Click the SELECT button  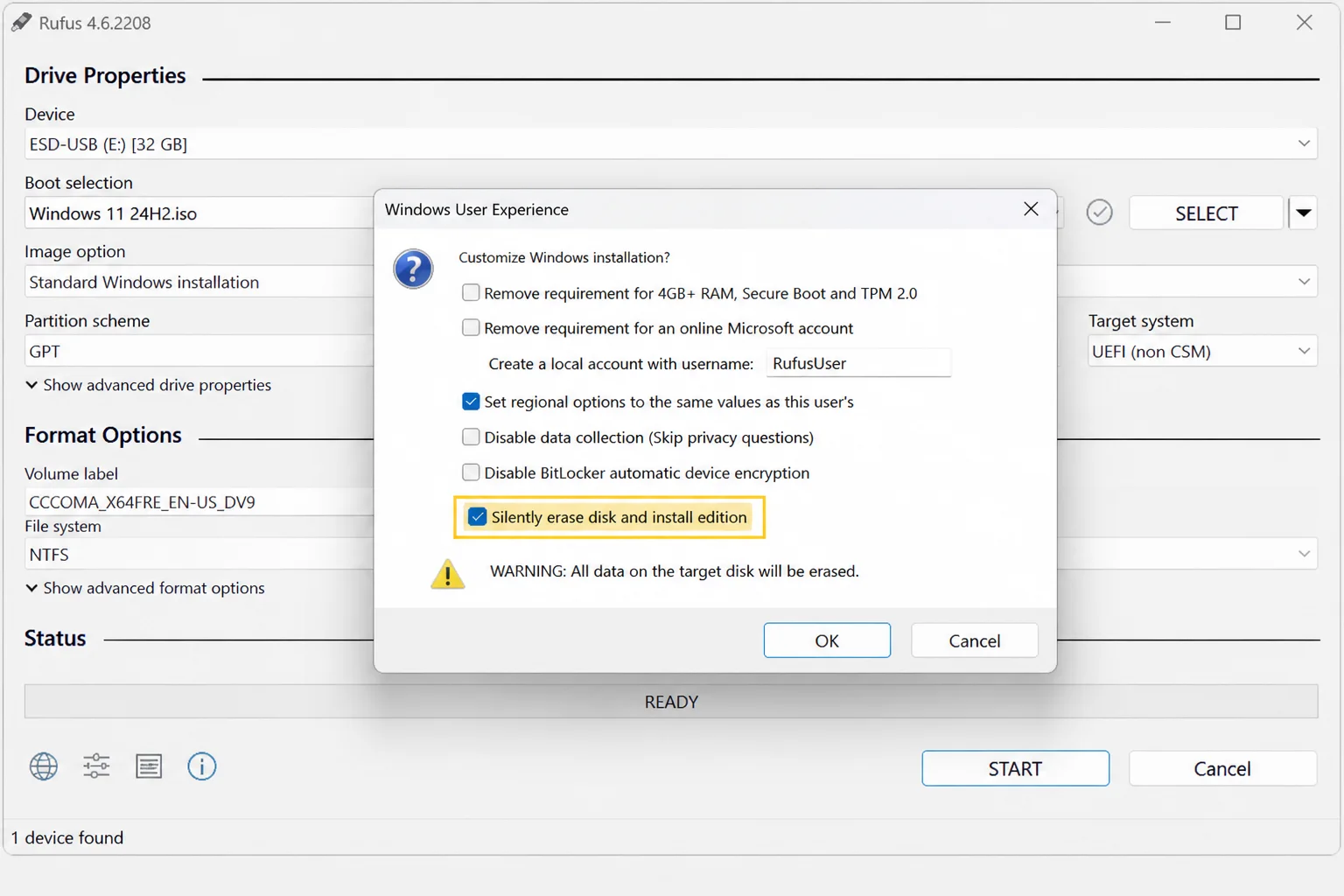click(1207, 213)
